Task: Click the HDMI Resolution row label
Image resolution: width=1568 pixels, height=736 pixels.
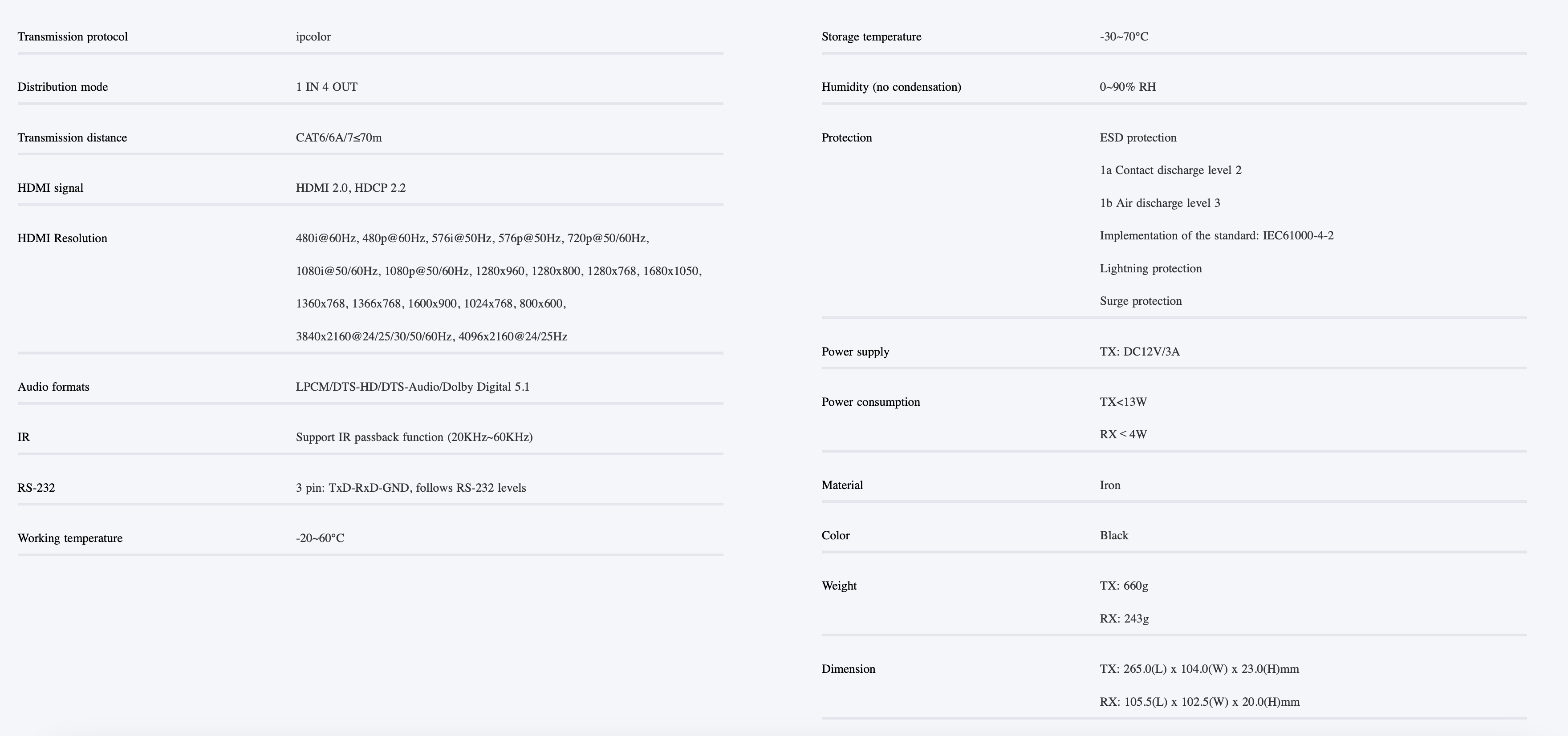Action: [x=62, y=239]
